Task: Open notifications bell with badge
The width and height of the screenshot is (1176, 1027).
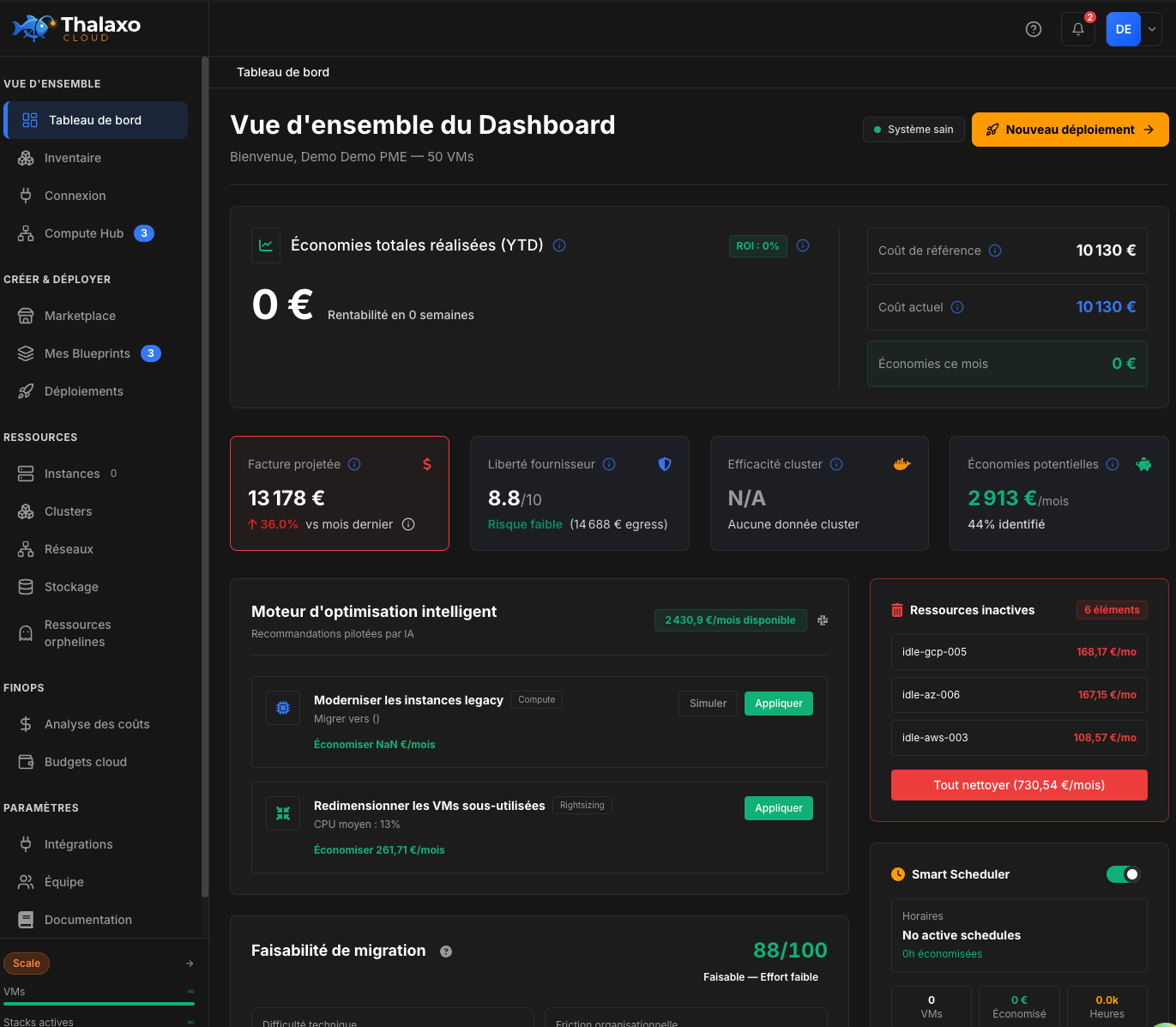Action: (1078, 29)
